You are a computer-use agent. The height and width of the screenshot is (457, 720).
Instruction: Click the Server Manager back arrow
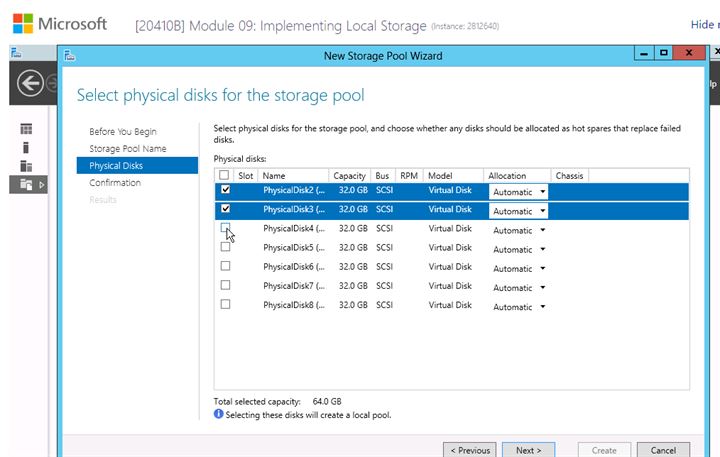29,84
